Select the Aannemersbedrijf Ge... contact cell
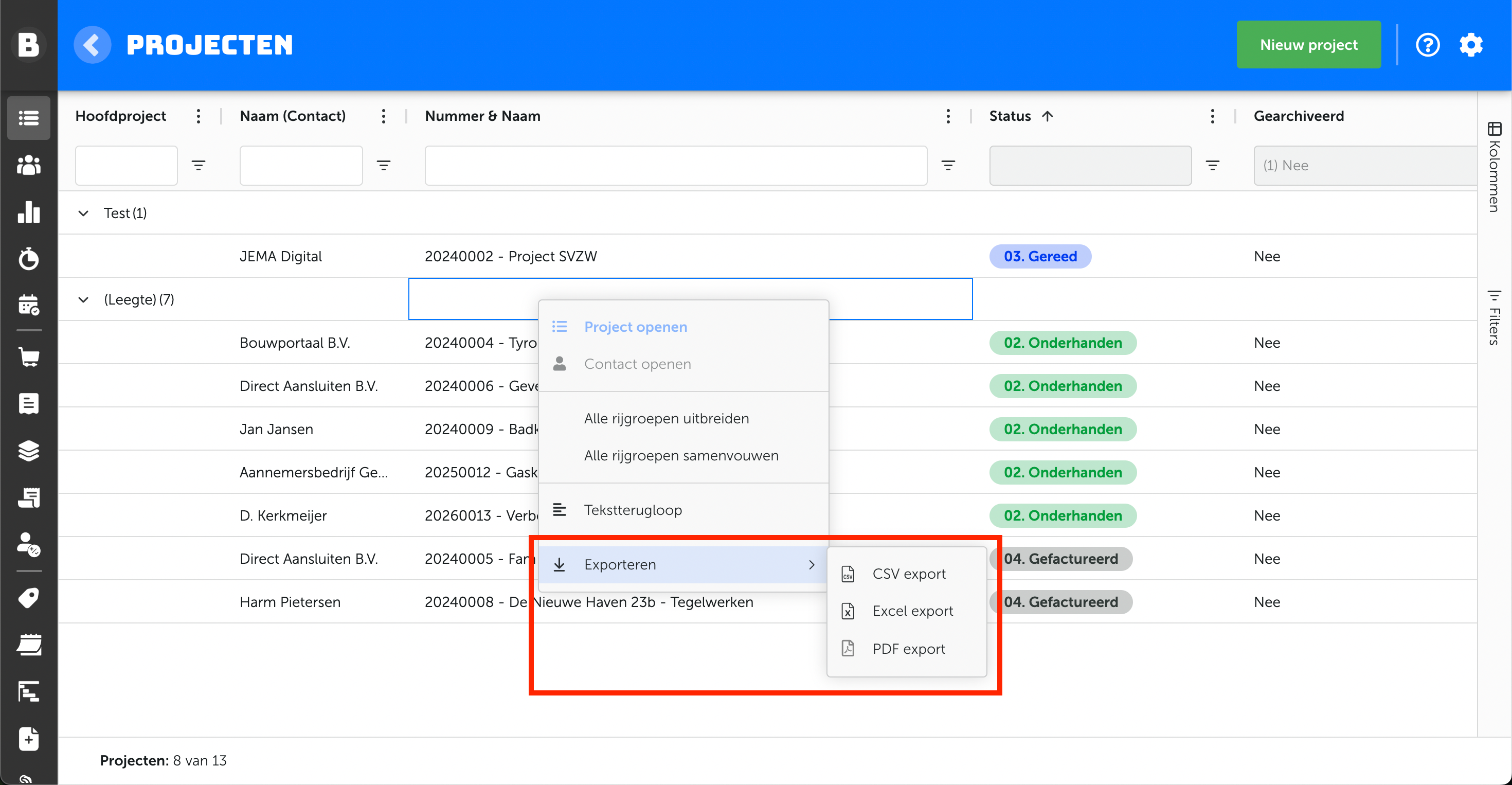1512x785 pixels. pyautogui.click(x=313, y=473)
